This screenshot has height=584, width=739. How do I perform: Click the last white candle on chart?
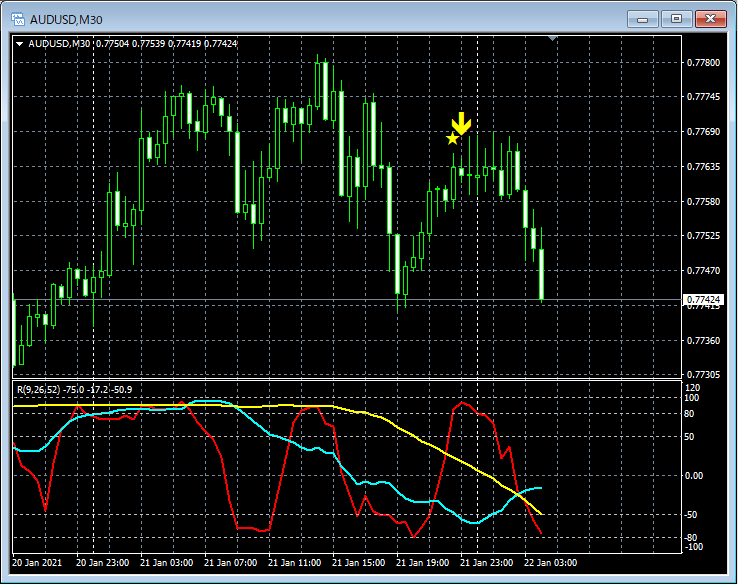click(541, 274)
